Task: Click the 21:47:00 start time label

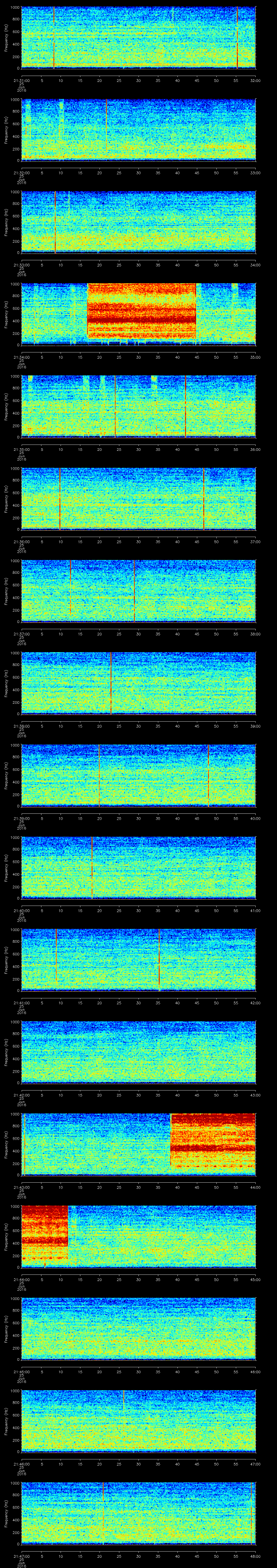Action: (x=21, y=1556)
